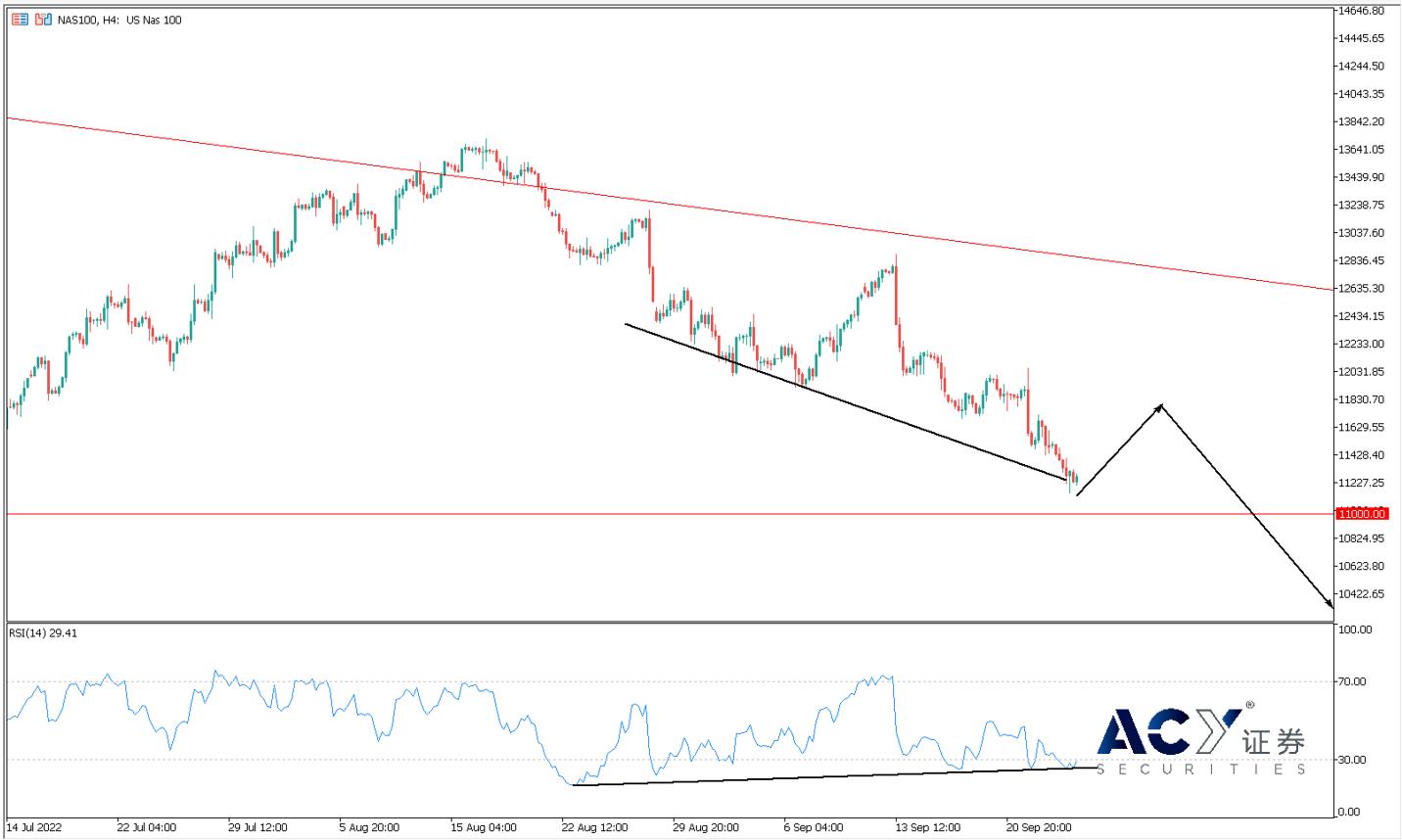This screenshot has width=1402, height=840.
Task: Click the 14646.80 price scale label
Action: [x=1363, y=11]
